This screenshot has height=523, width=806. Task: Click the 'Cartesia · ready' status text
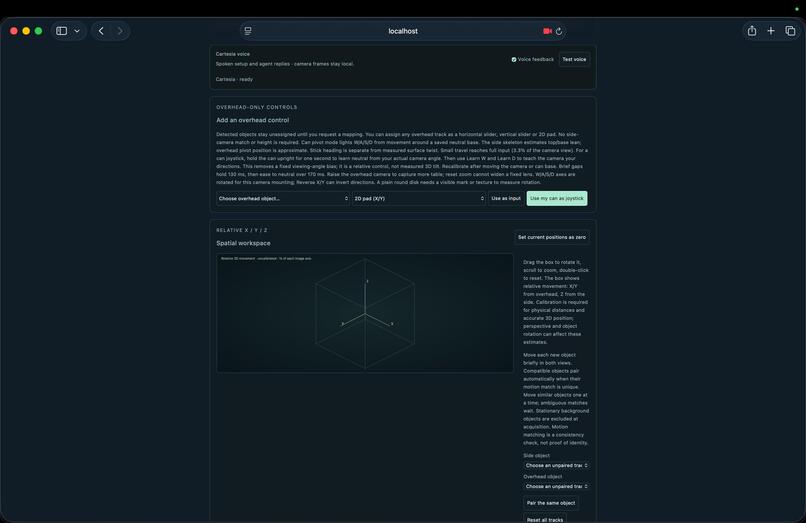(x=234, y=79)
